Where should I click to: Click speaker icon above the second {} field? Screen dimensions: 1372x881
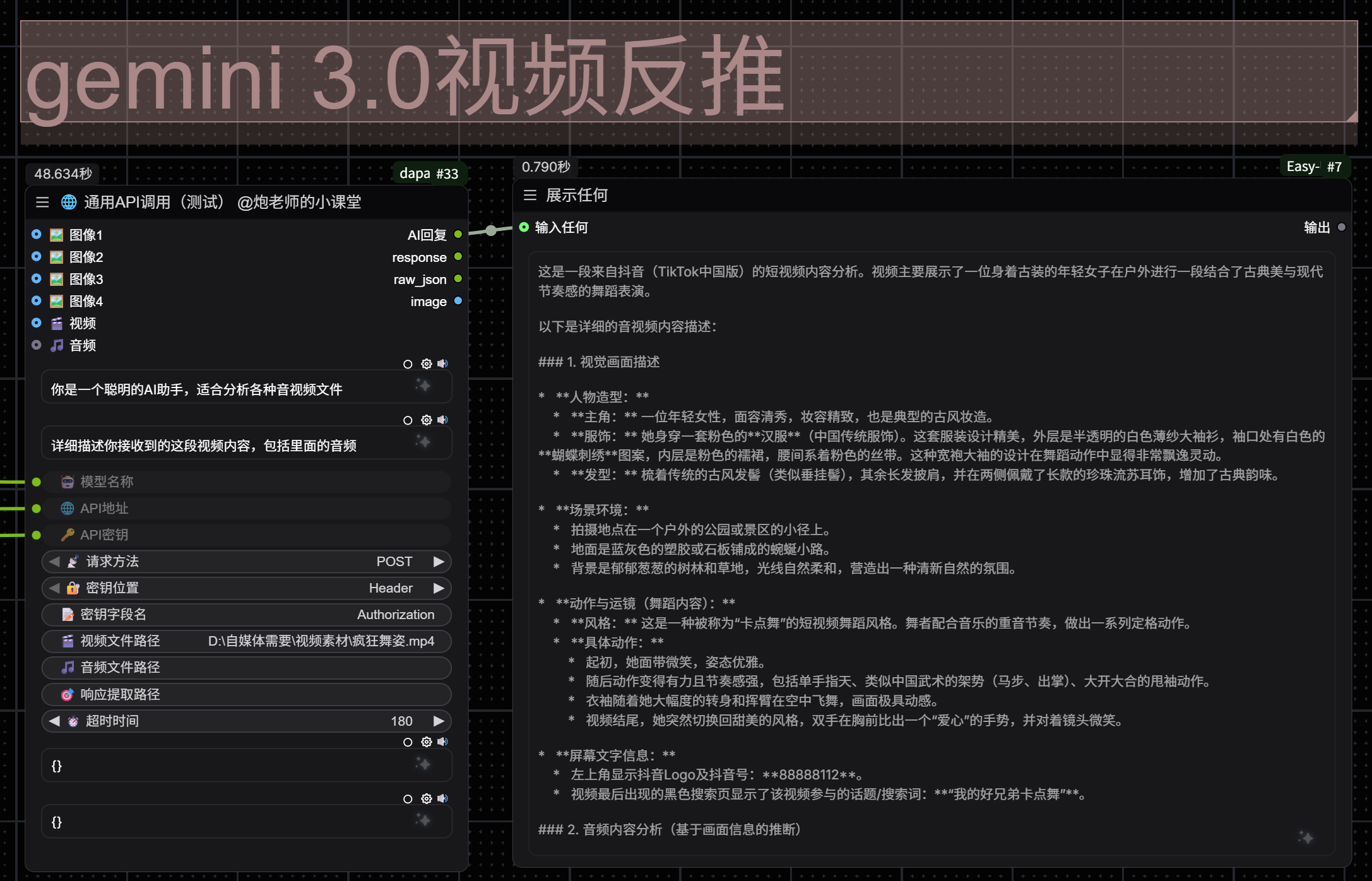pyautogui.click(x=442, y=798)
